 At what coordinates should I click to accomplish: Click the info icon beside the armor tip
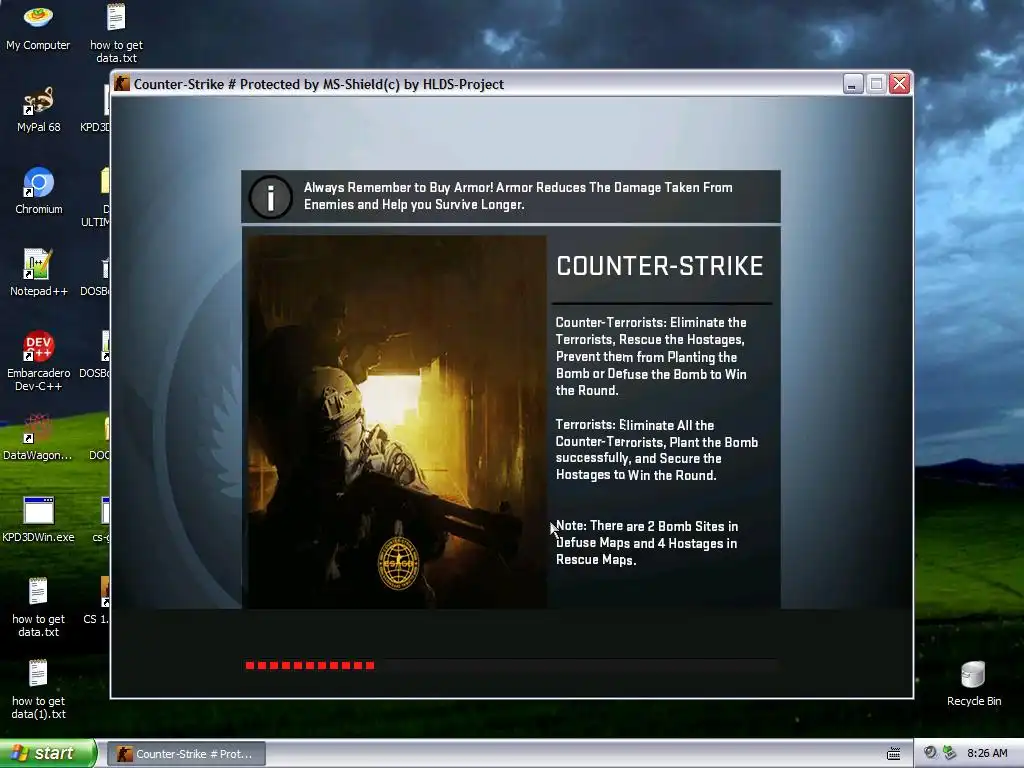point(270,197)
